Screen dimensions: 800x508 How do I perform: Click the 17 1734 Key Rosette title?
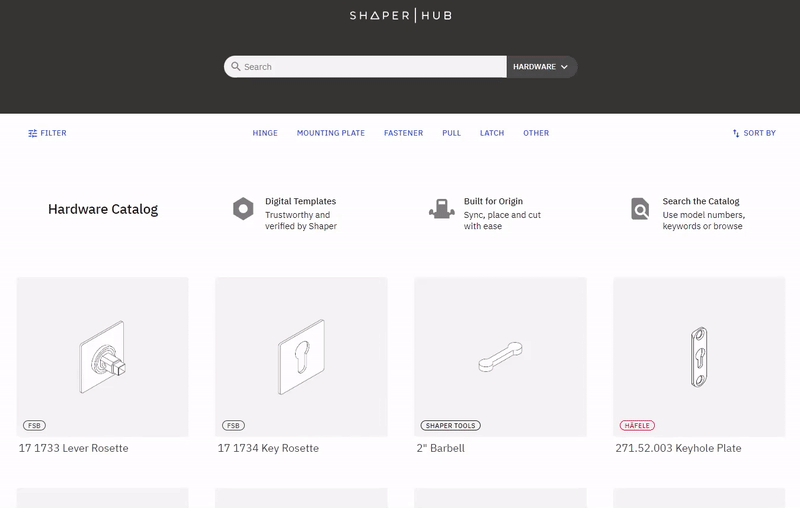(x=268, y=448)
